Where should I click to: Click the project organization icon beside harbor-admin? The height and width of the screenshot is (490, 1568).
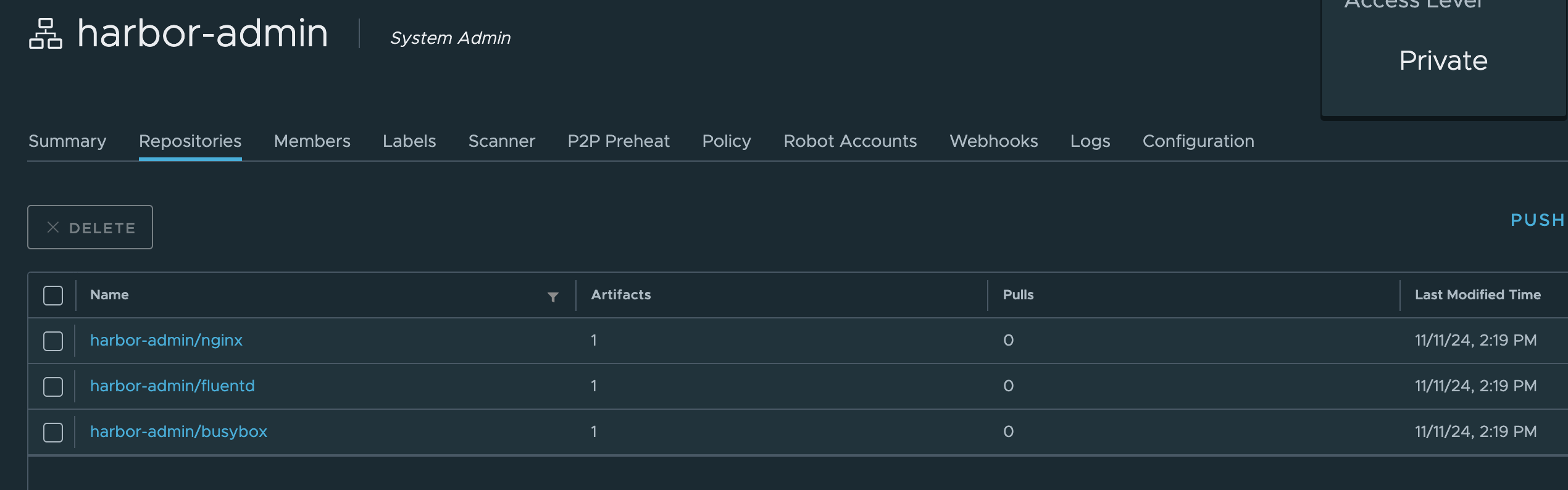[46, 33]
